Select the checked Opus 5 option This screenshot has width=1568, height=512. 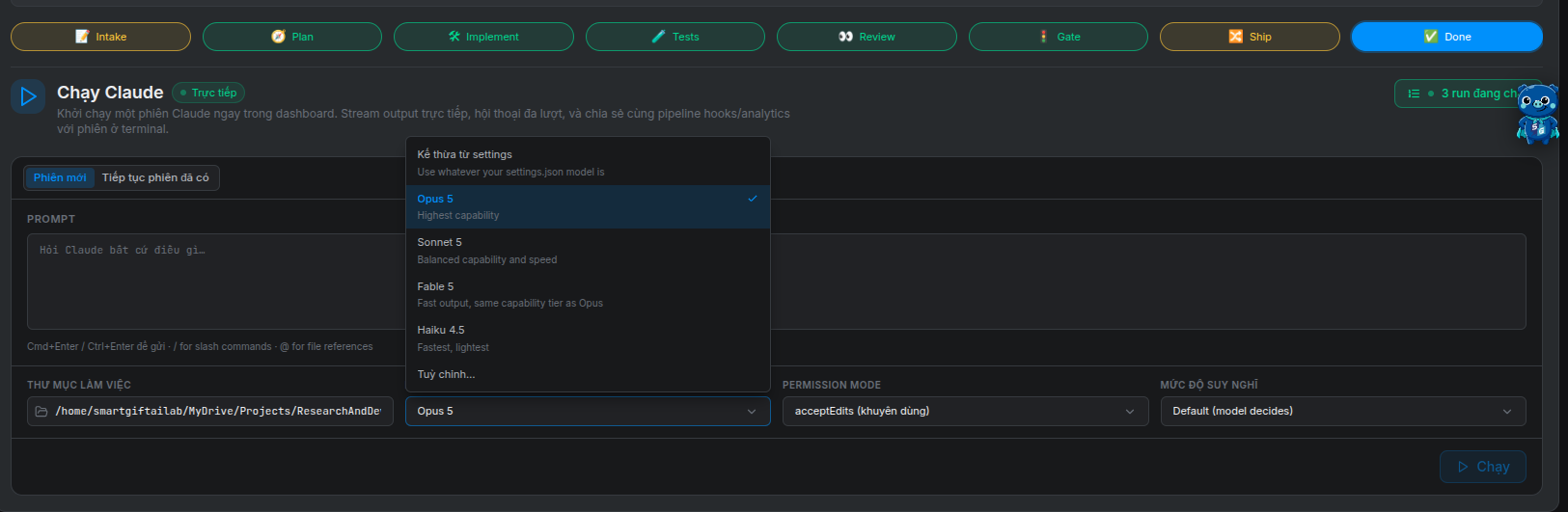coord(588,206)
